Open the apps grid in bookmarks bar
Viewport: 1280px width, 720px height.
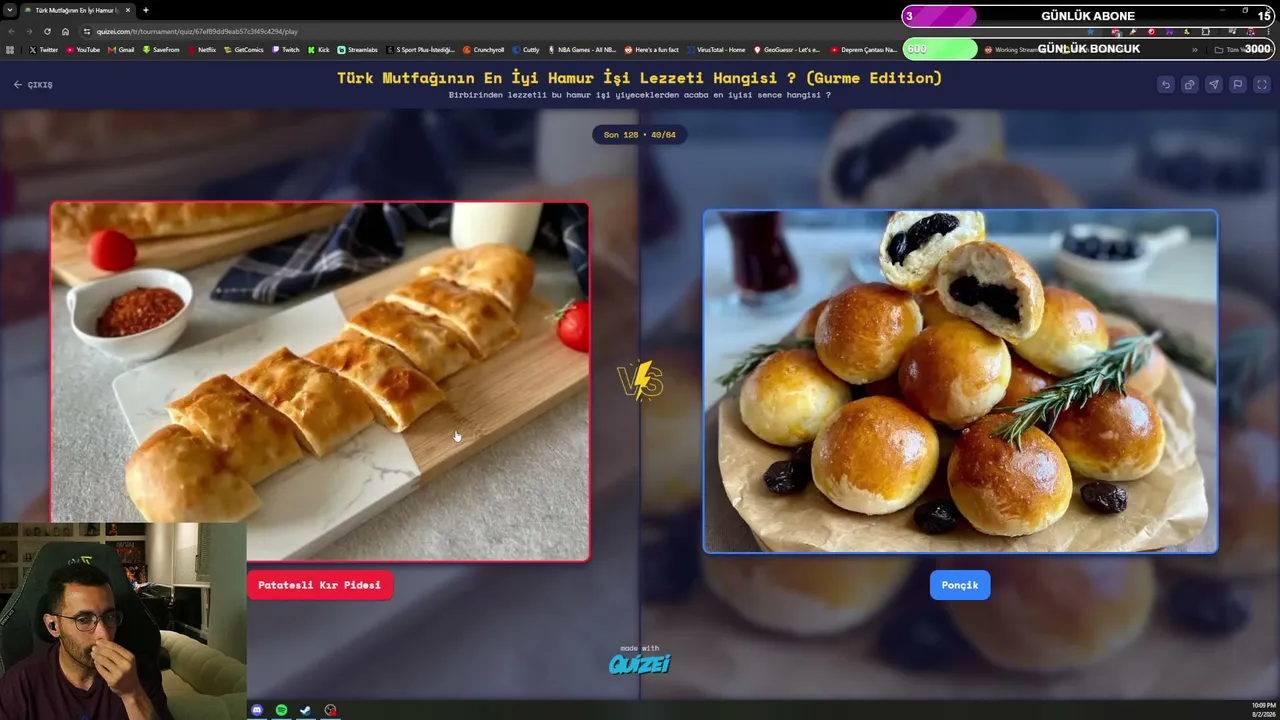pos(11,49)
